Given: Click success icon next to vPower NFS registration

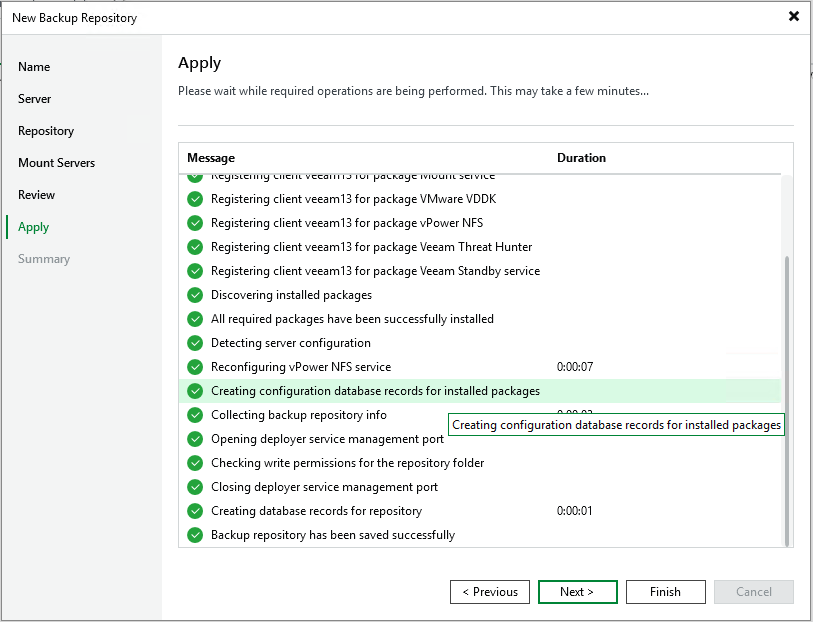Looking at the screenshot, I should coord(195,223).
